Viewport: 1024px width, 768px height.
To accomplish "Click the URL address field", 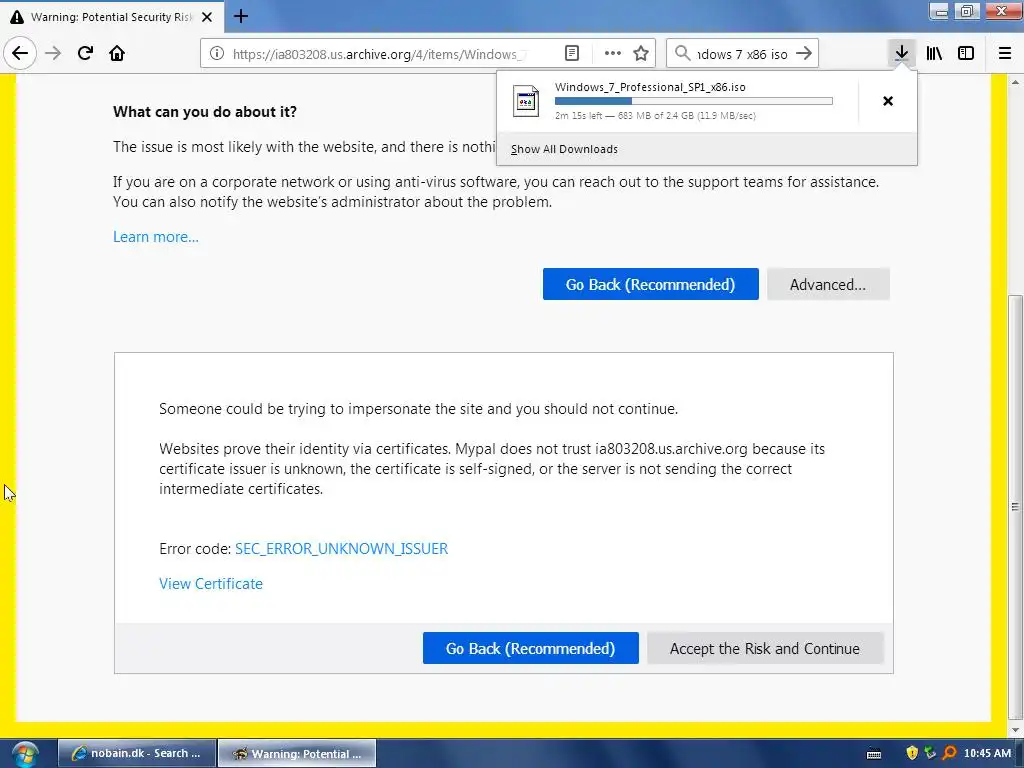I will 380,54.
